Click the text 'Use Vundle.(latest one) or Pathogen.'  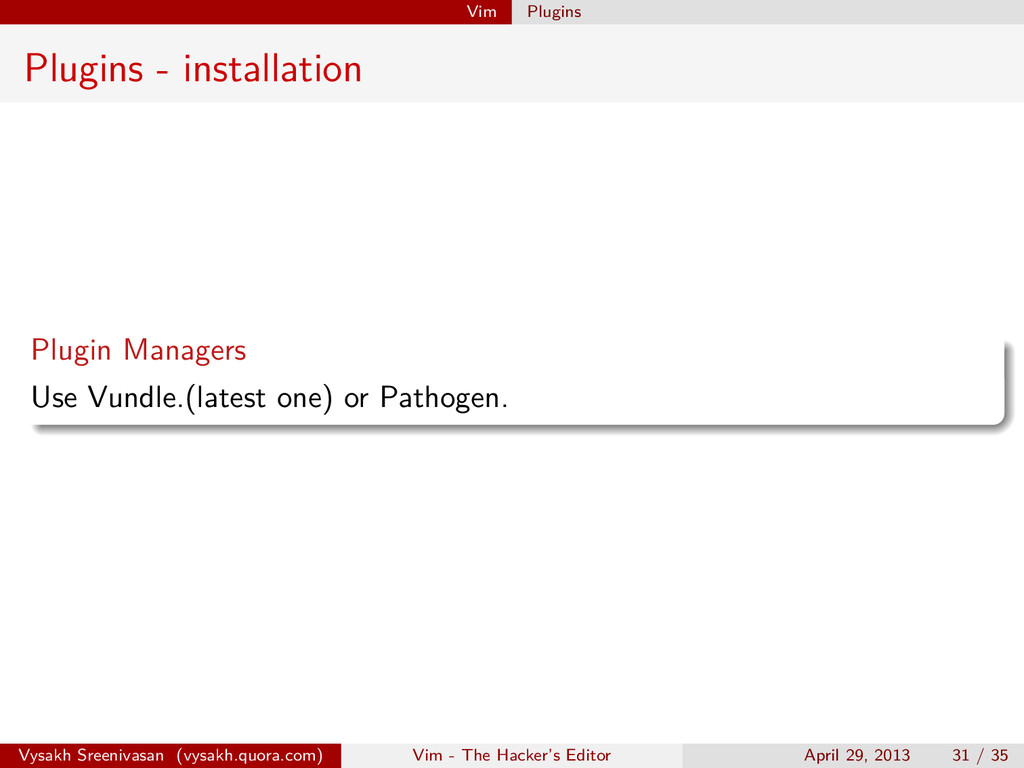click(269, 398)
